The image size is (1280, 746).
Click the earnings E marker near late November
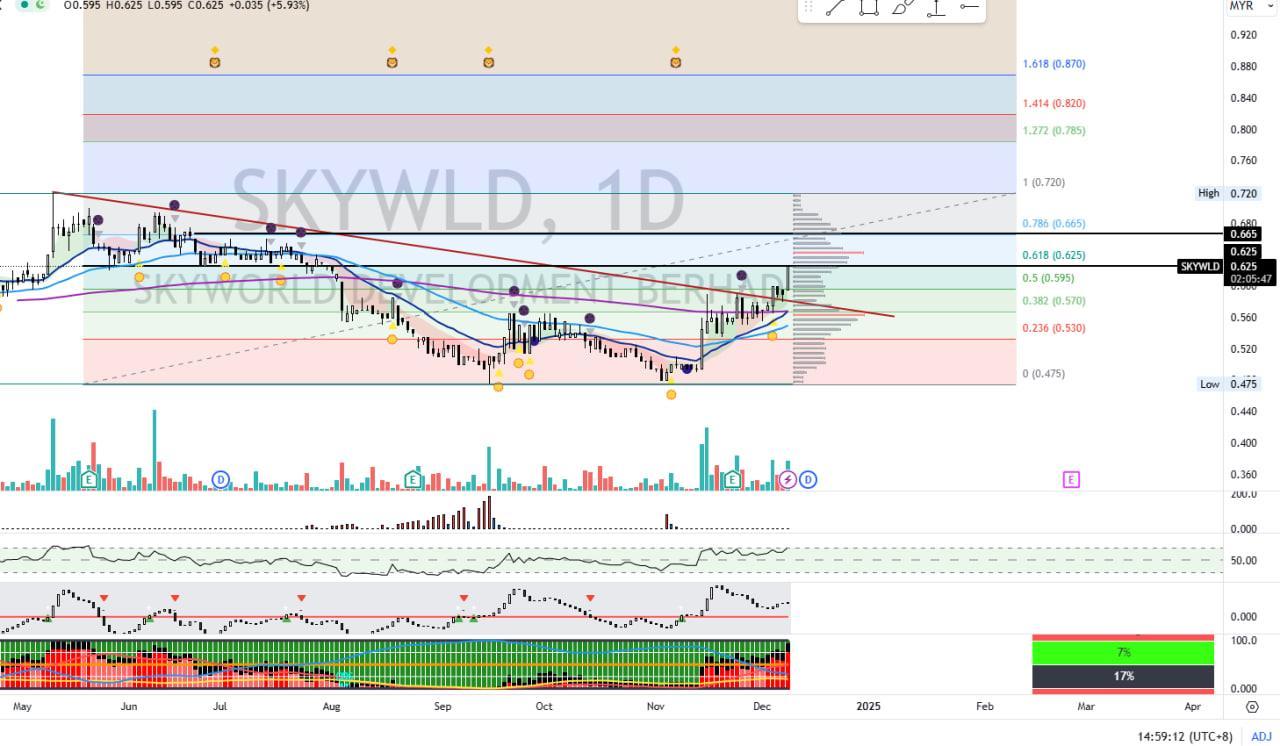coord(733,480)
